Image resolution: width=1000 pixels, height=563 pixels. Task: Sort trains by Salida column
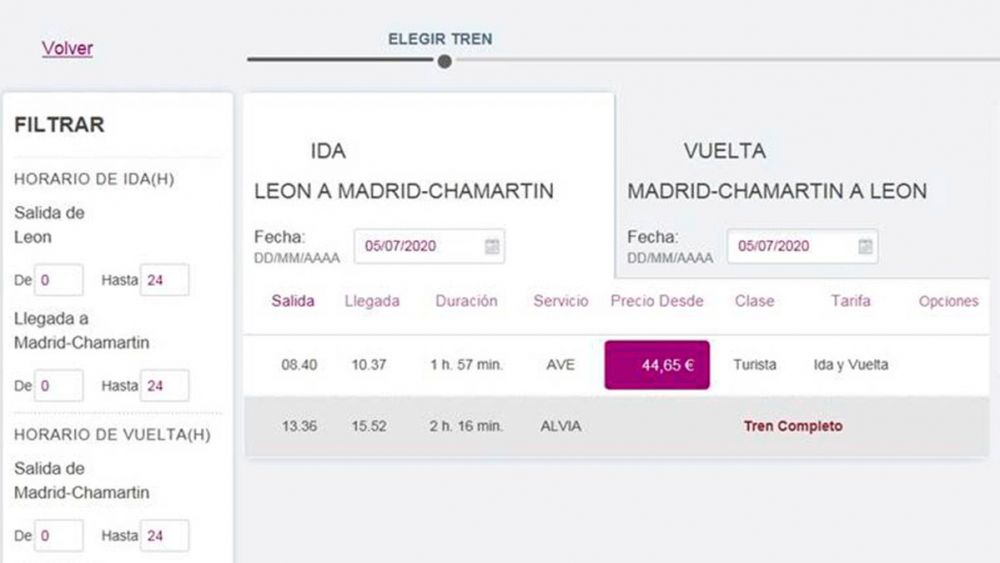coord(293,301)
